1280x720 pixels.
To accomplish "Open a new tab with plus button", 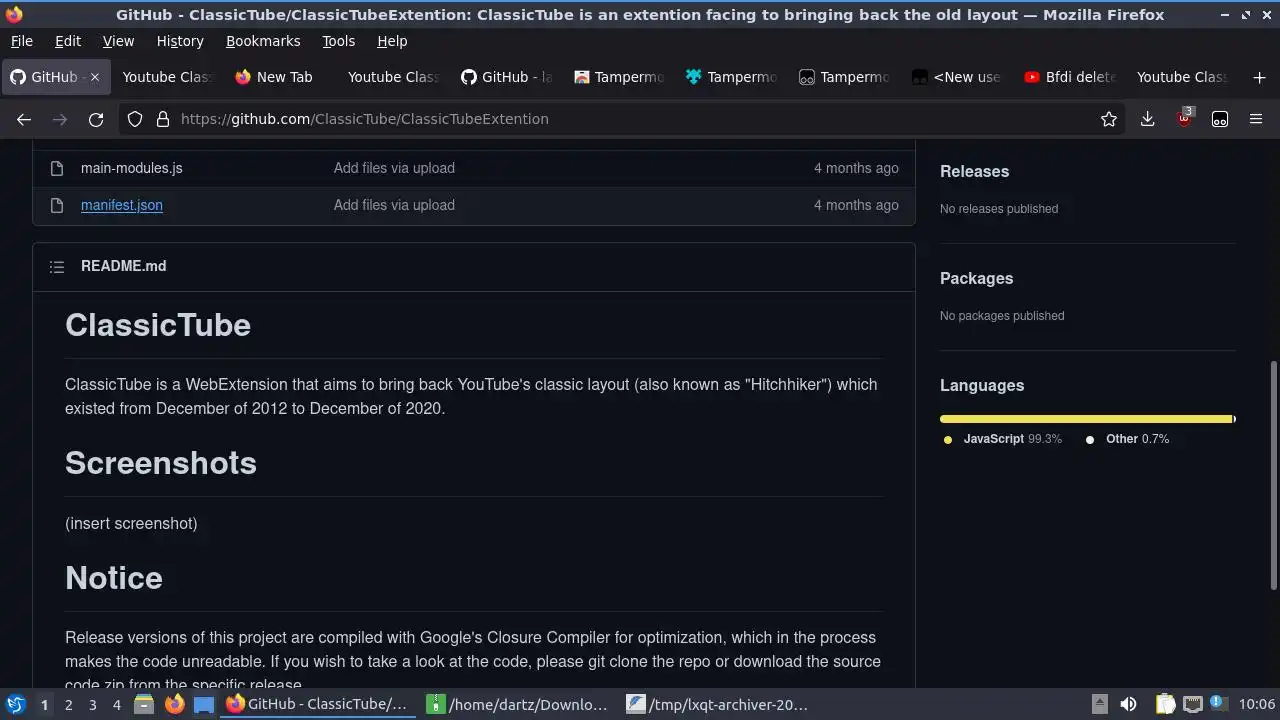I will (1259, 77).
